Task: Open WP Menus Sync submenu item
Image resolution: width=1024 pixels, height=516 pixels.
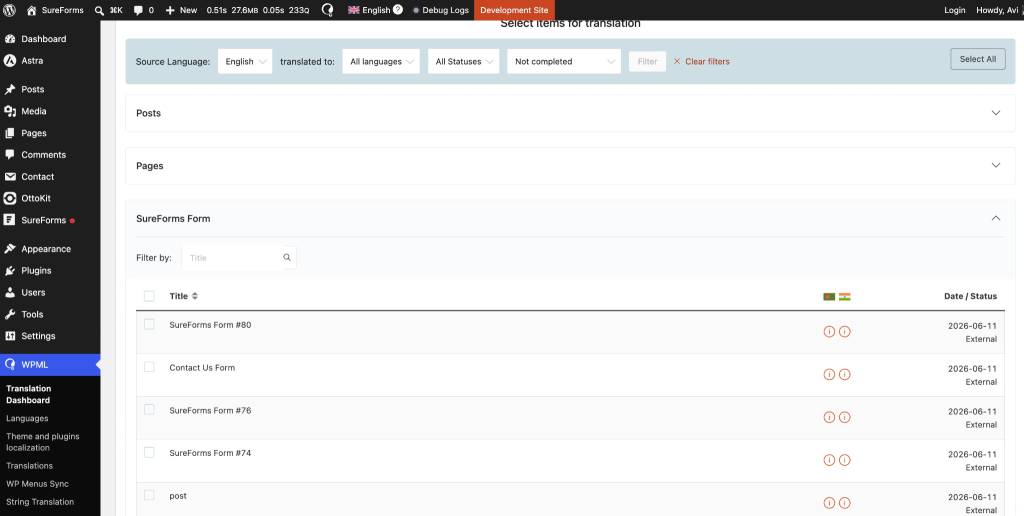Action: (x=37, y=484)
